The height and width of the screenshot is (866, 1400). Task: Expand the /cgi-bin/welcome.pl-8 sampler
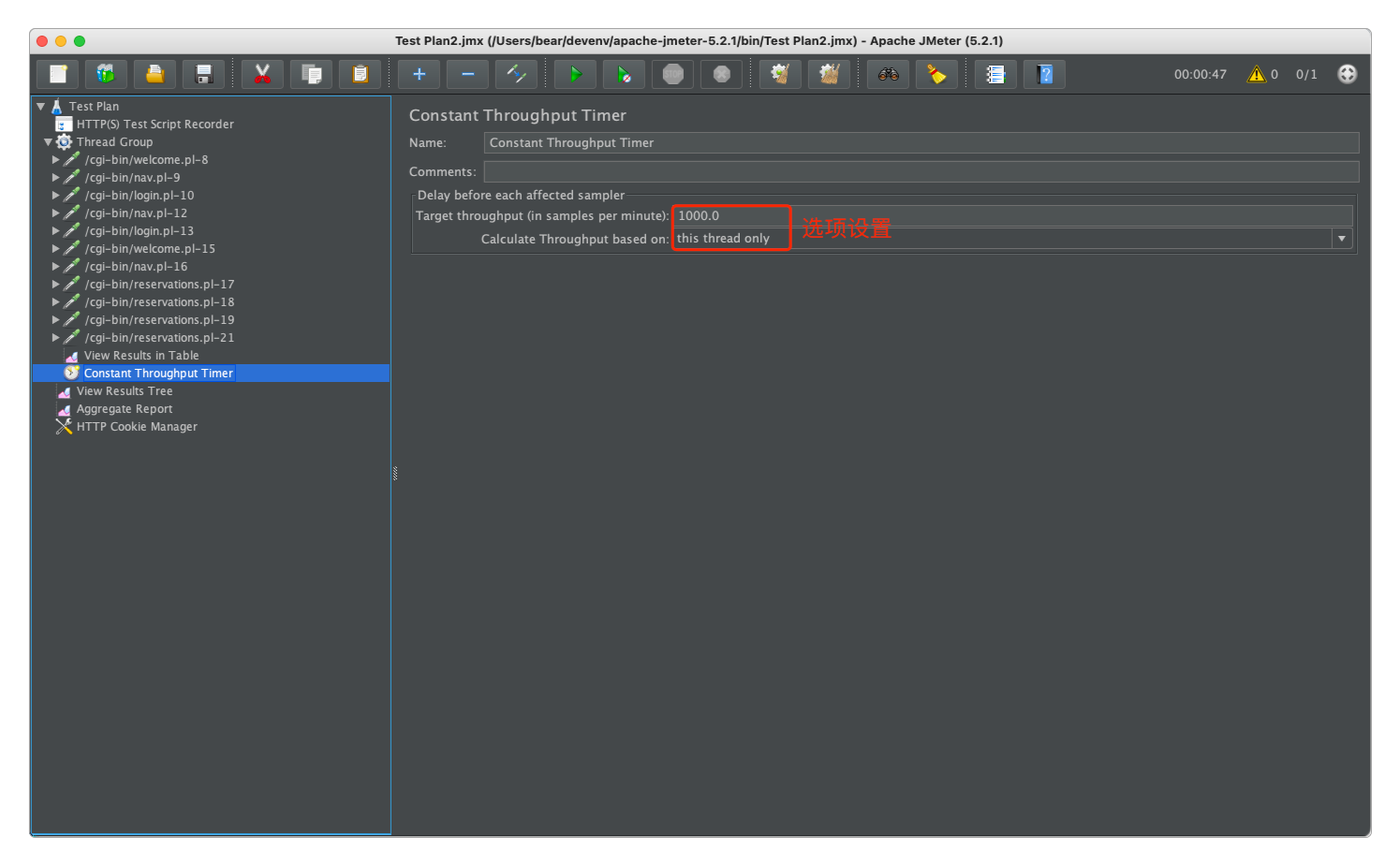pos(56,160)
